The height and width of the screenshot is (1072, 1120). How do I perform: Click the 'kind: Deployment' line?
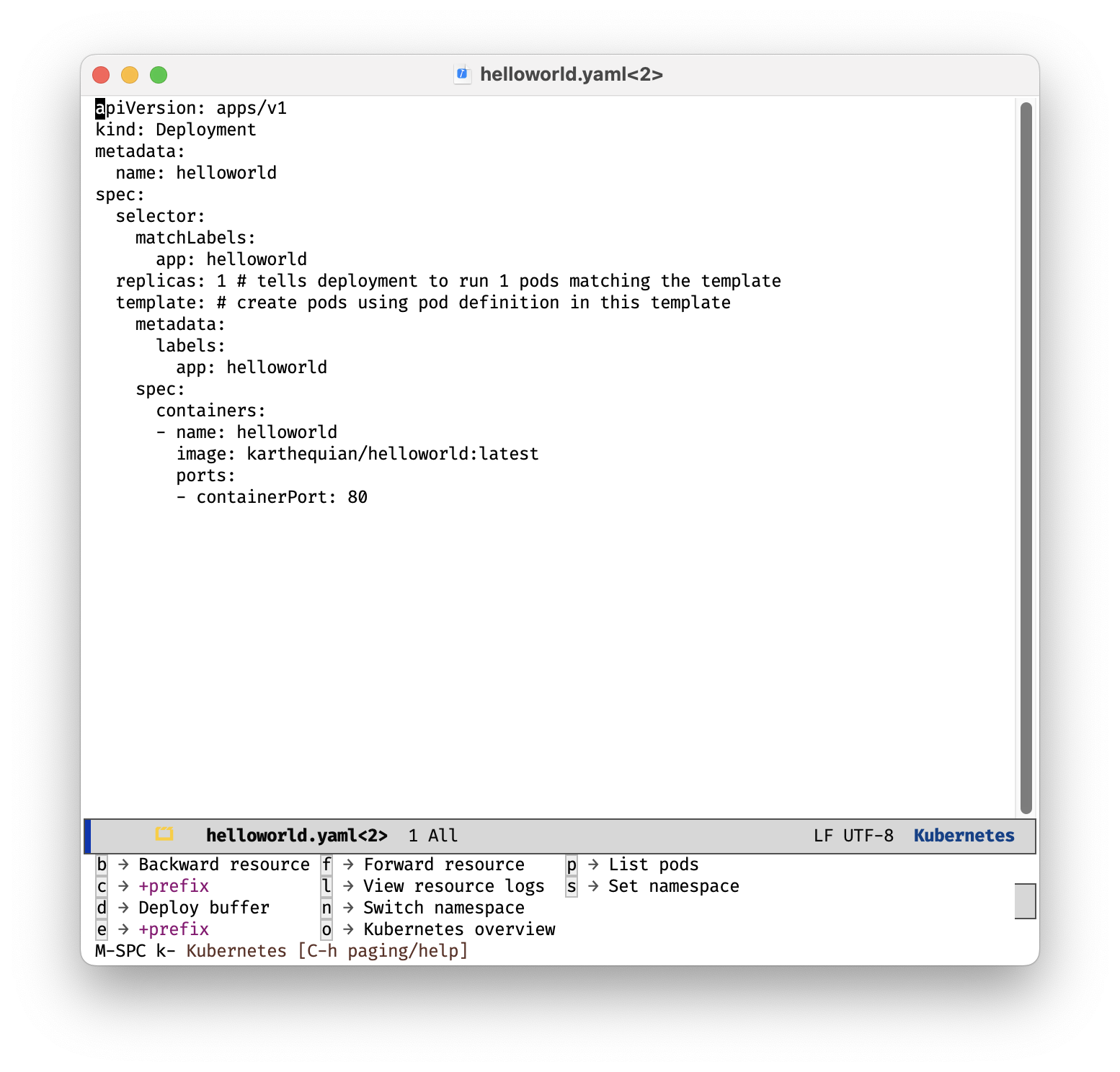click(x=176, y=130)
